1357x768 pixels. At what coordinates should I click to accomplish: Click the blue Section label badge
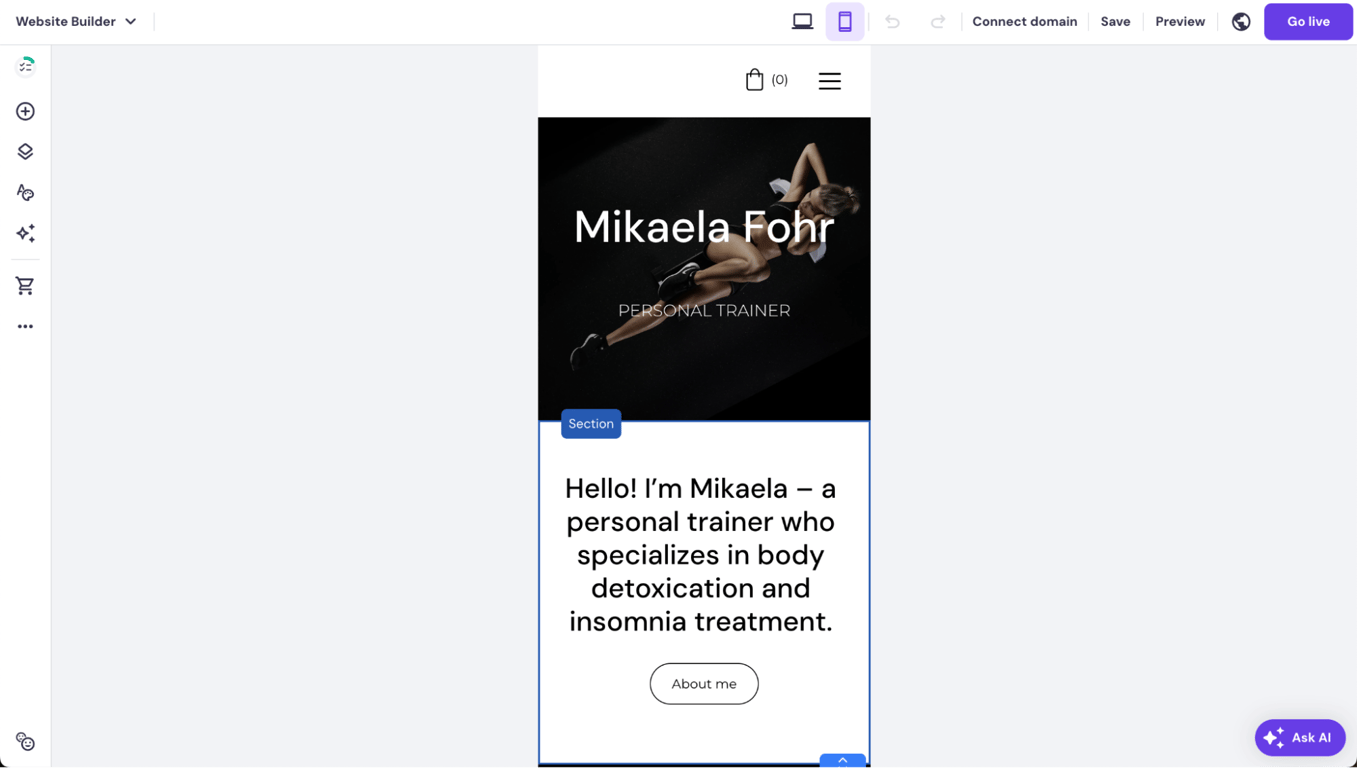tap(590, 424)
